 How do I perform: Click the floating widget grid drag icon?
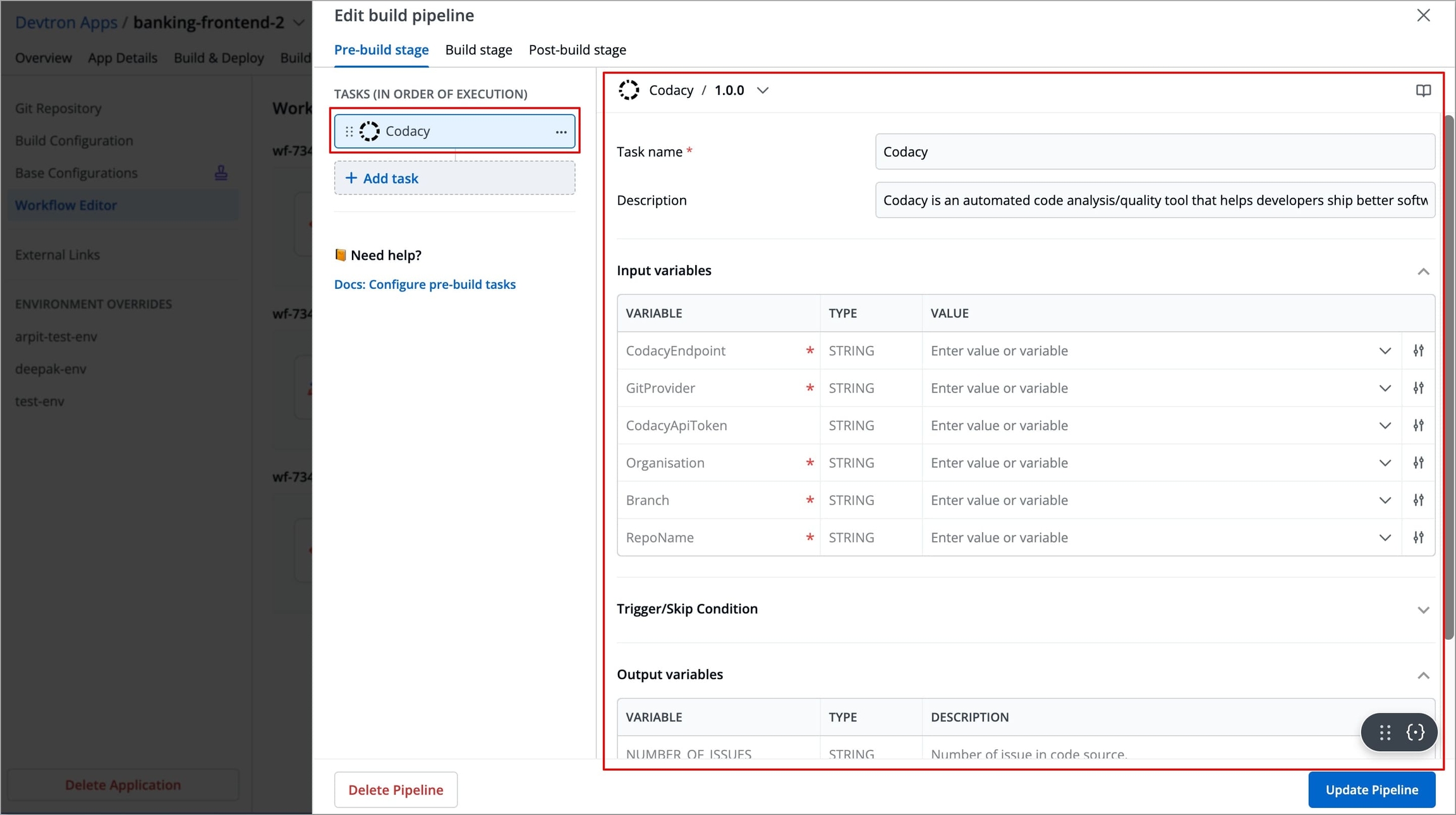click(1385, 732)
